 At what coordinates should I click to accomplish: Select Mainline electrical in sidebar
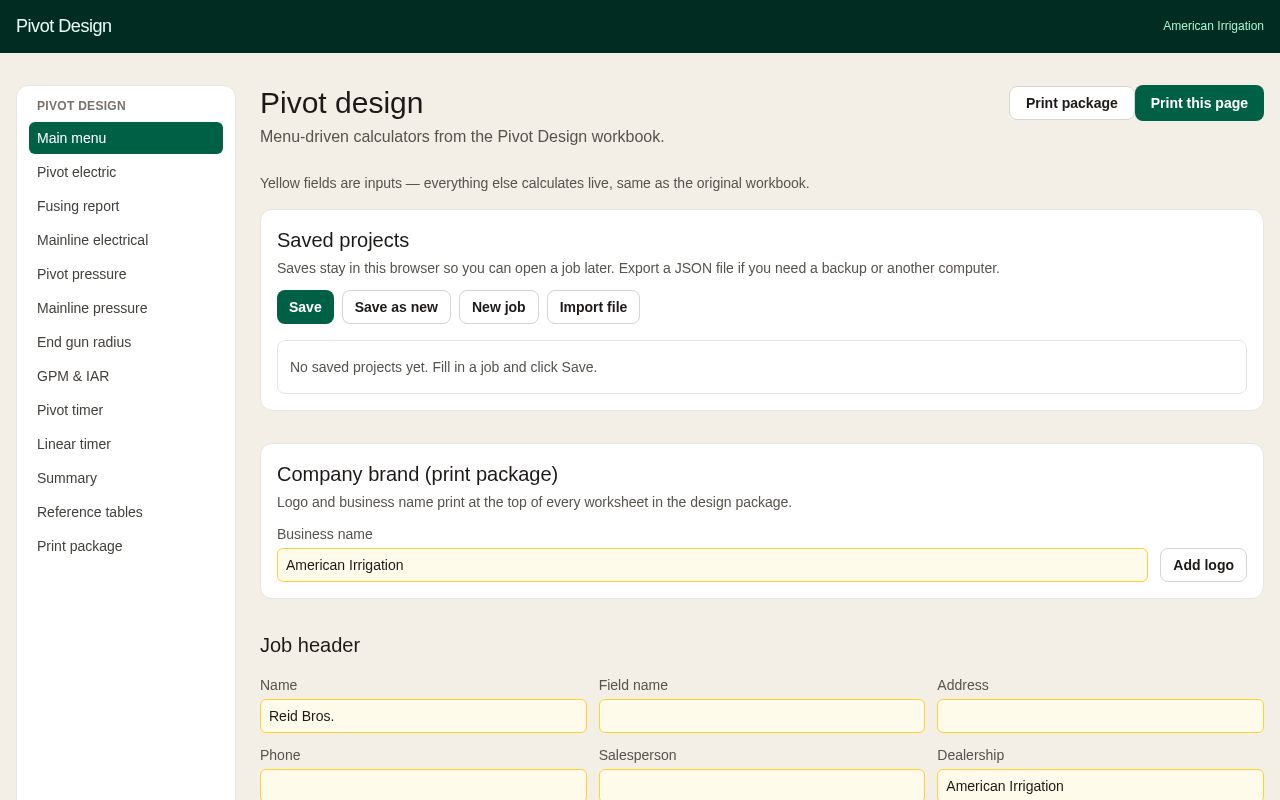click(126, 240)
